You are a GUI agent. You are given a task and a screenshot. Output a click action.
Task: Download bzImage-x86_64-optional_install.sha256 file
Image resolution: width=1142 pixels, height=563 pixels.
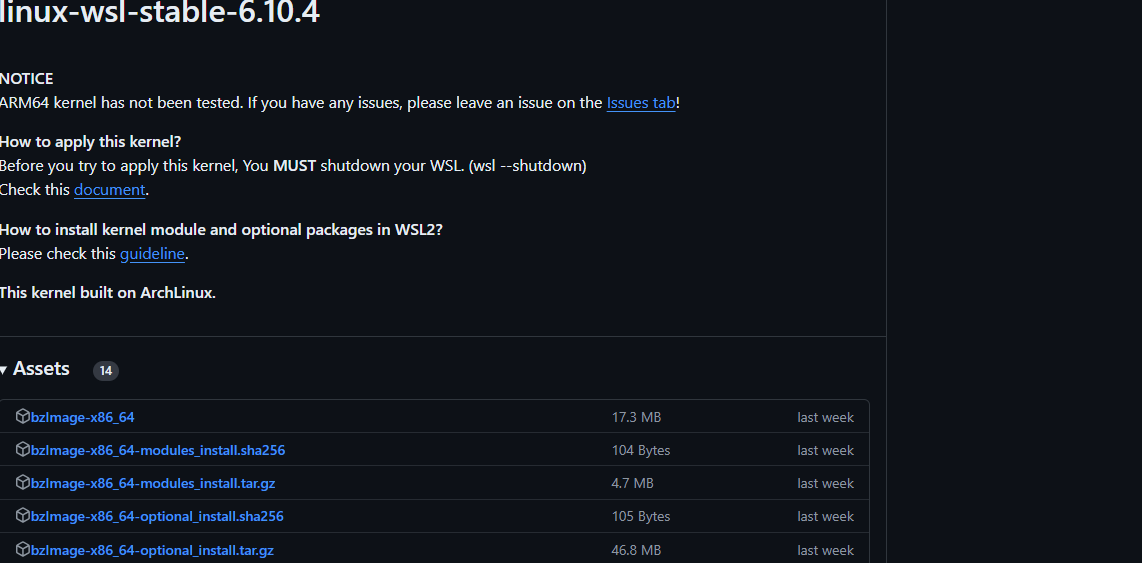pos(157,516)
